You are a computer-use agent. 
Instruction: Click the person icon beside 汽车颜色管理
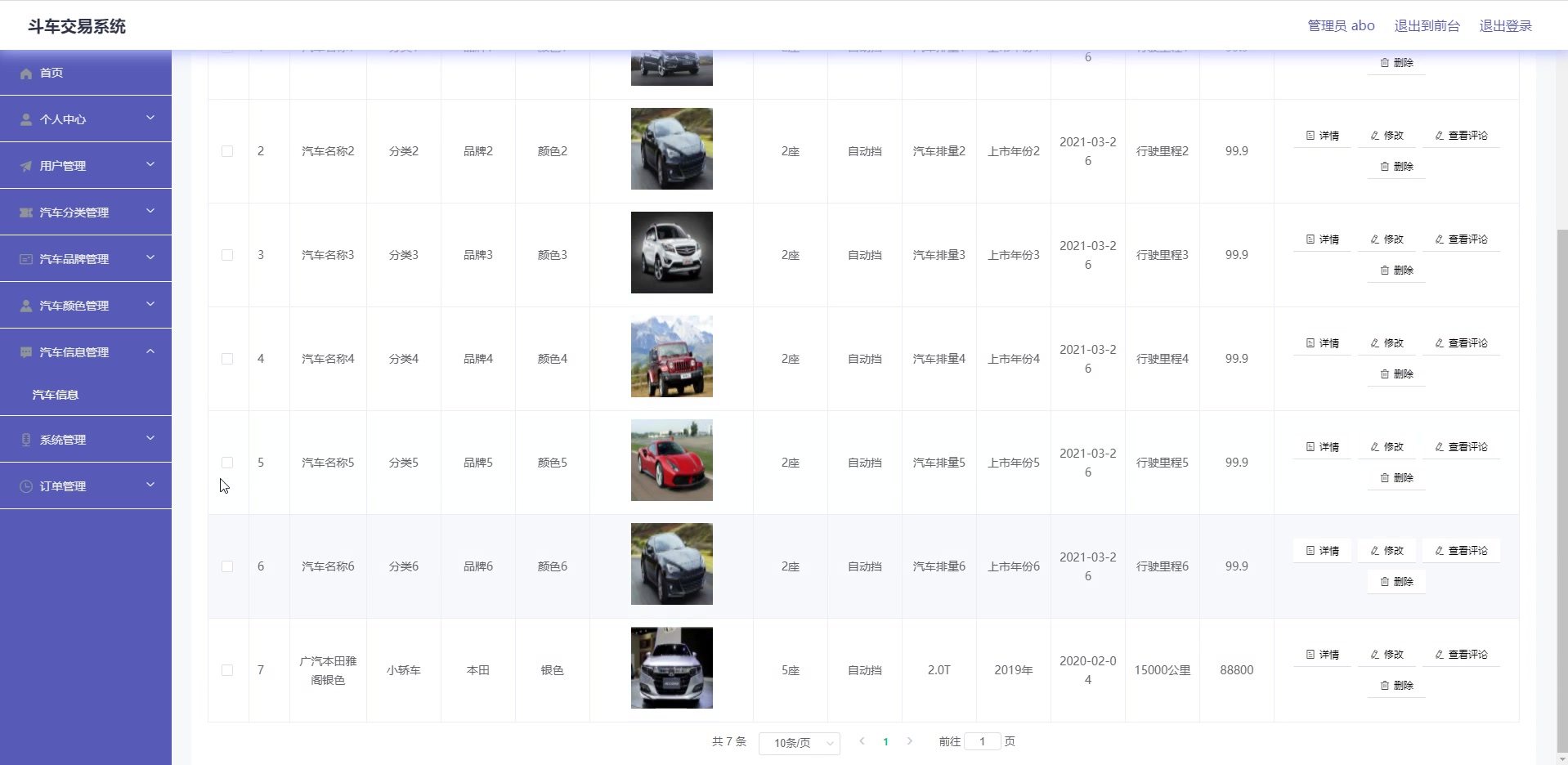coord(26,306)
